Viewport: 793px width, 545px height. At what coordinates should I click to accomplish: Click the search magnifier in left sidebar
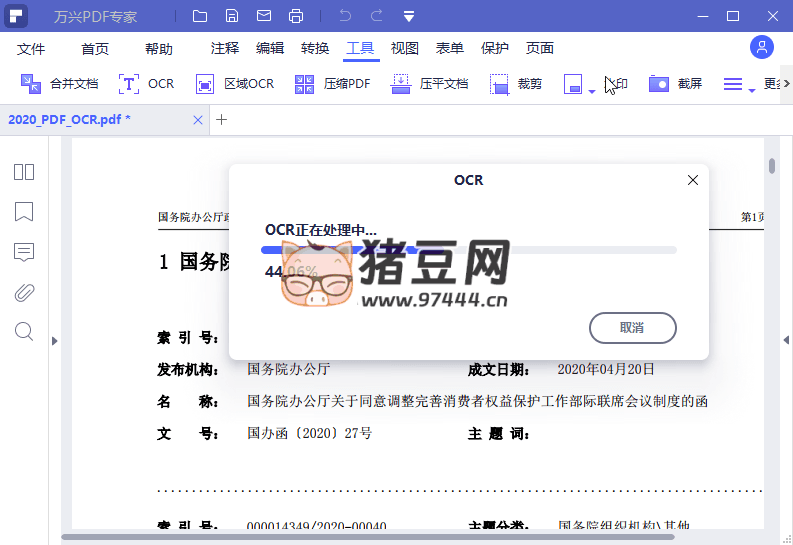point(24,332)
